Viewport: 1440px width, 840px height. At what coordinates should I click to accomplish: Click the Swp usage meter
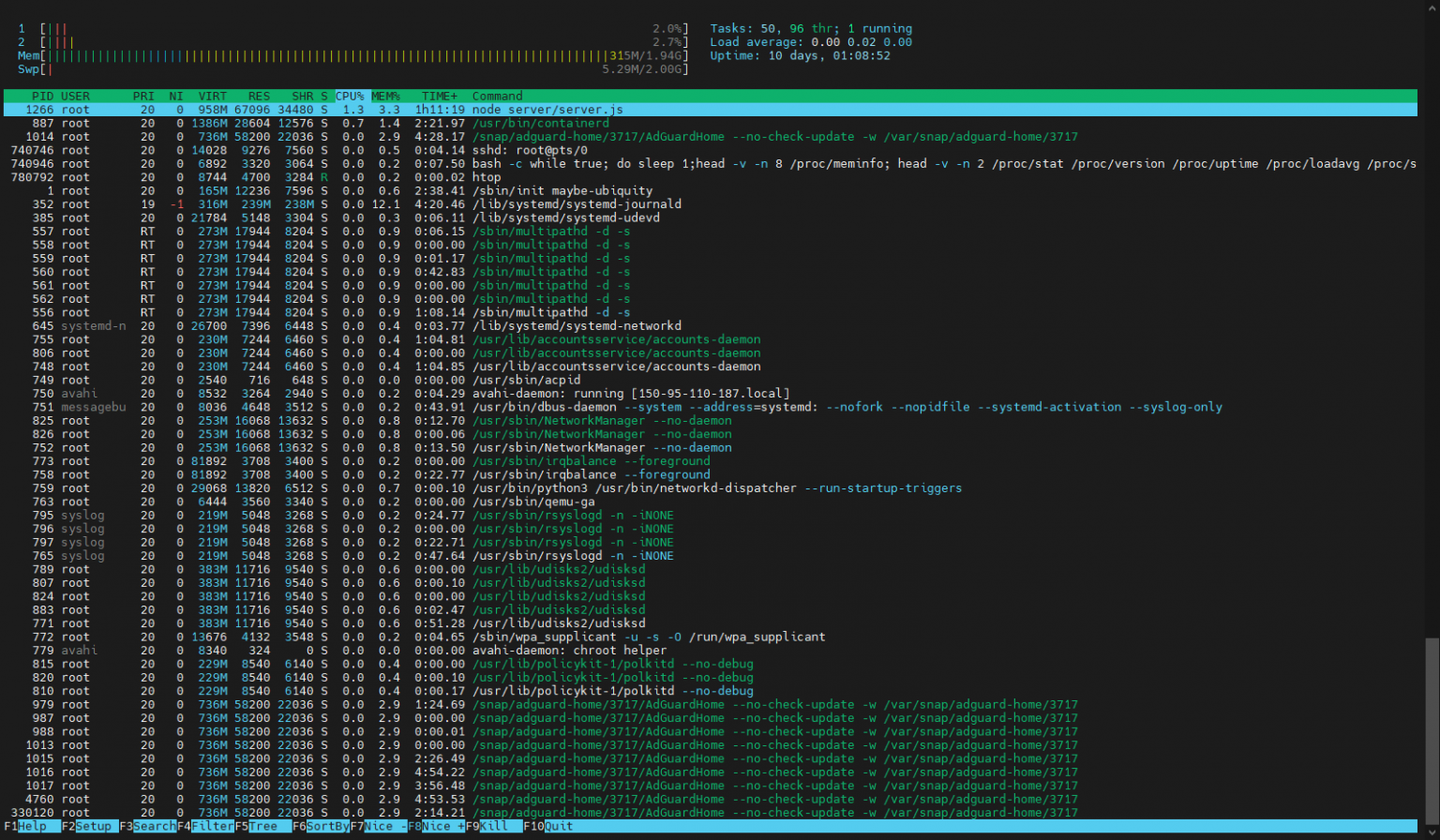click(353, 68)
